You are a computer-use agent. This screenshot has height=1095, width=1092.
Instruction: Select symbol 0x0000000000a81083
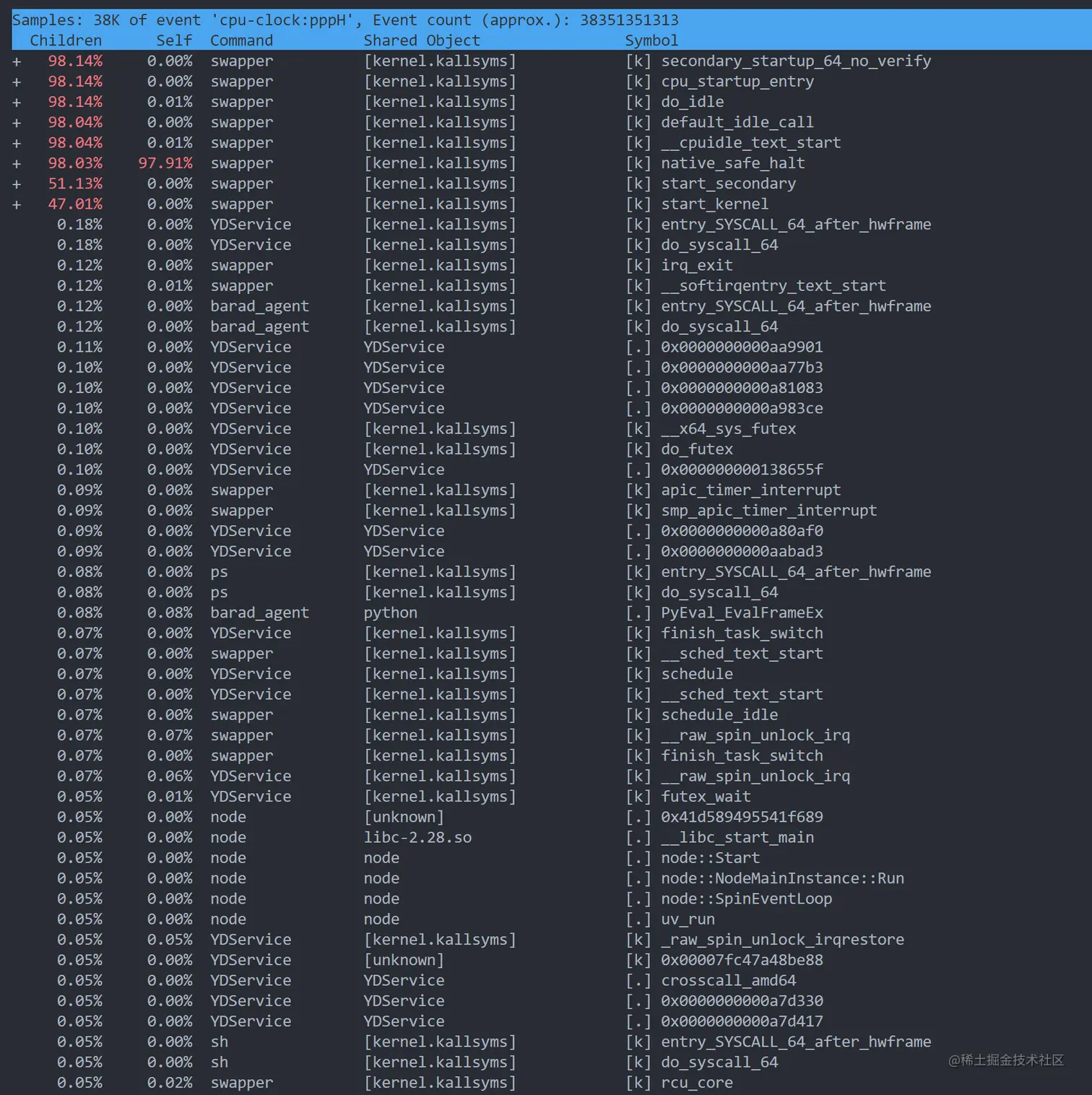(742, 388)
